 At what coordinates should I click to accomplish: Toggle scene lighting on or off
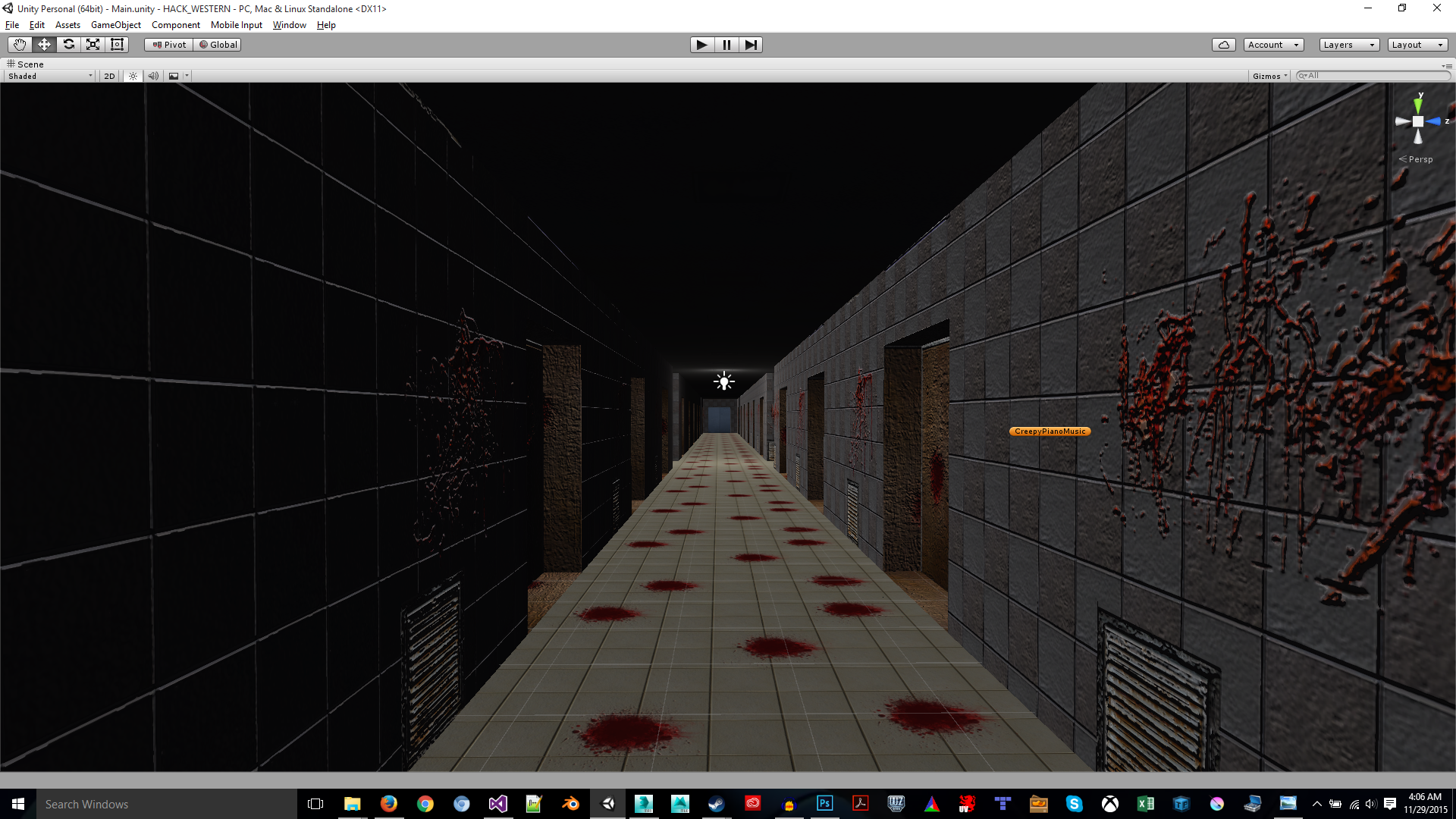point(133,76)
